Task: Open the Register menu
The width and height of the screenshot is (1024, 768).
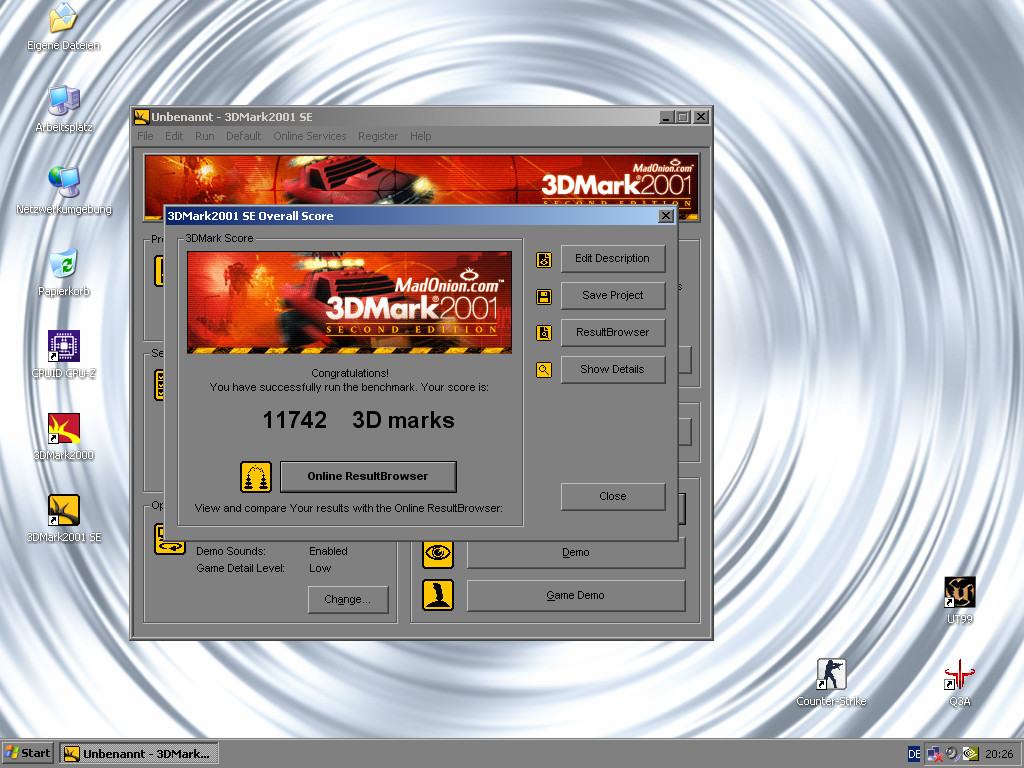Action: pyautogui.click(x=377, y=136)
